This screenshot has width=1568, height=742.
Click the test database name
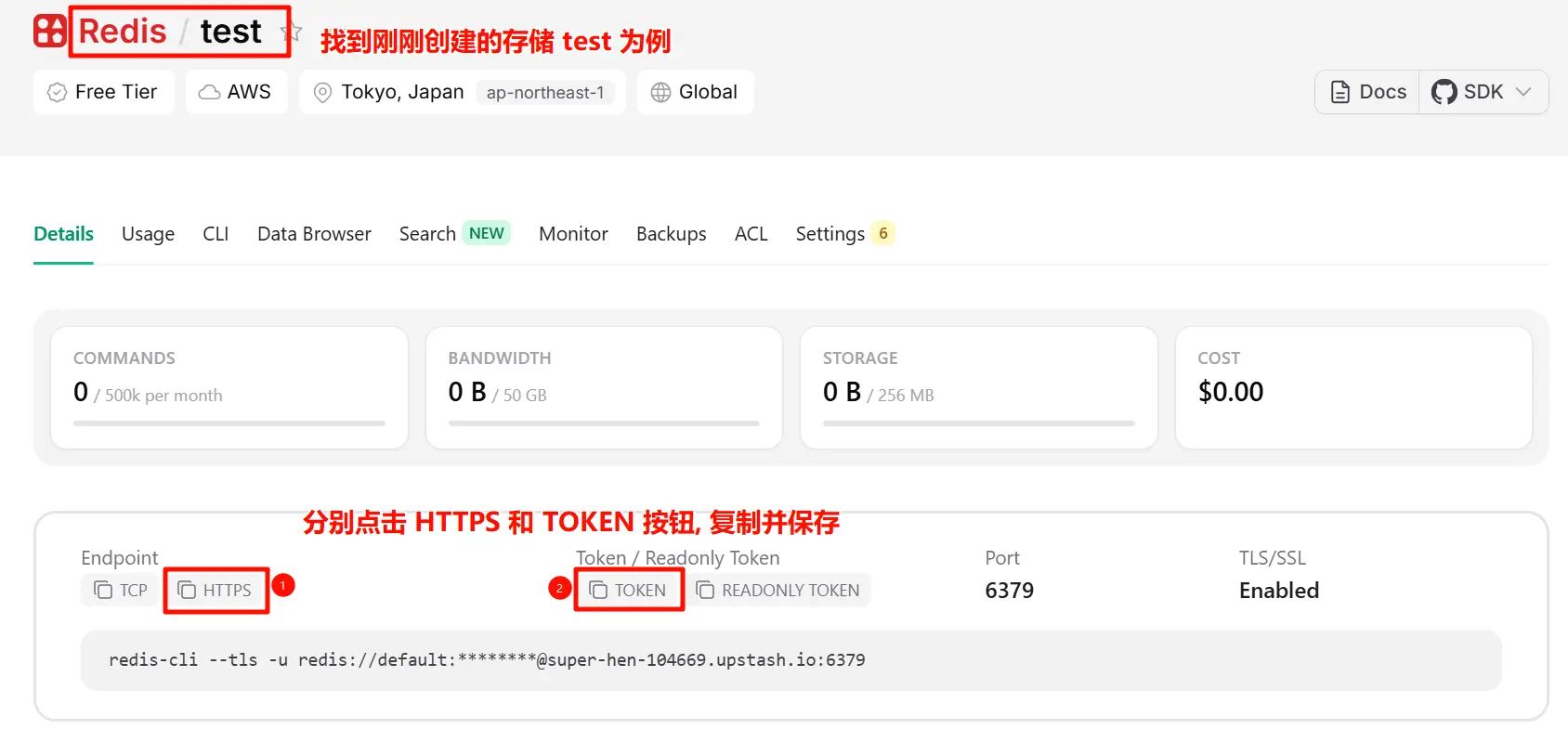click(x=231, y=32)
